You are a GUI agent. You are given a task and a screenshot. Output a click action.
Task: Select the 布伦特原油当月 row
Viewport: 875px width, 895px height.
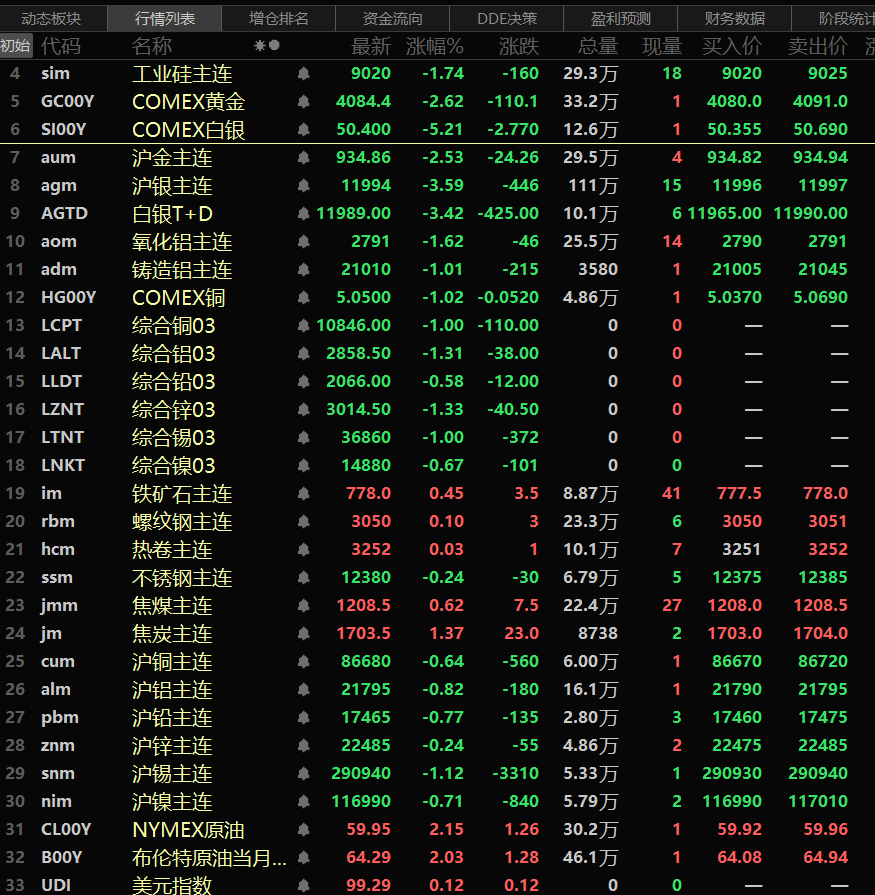pos(210,857)
